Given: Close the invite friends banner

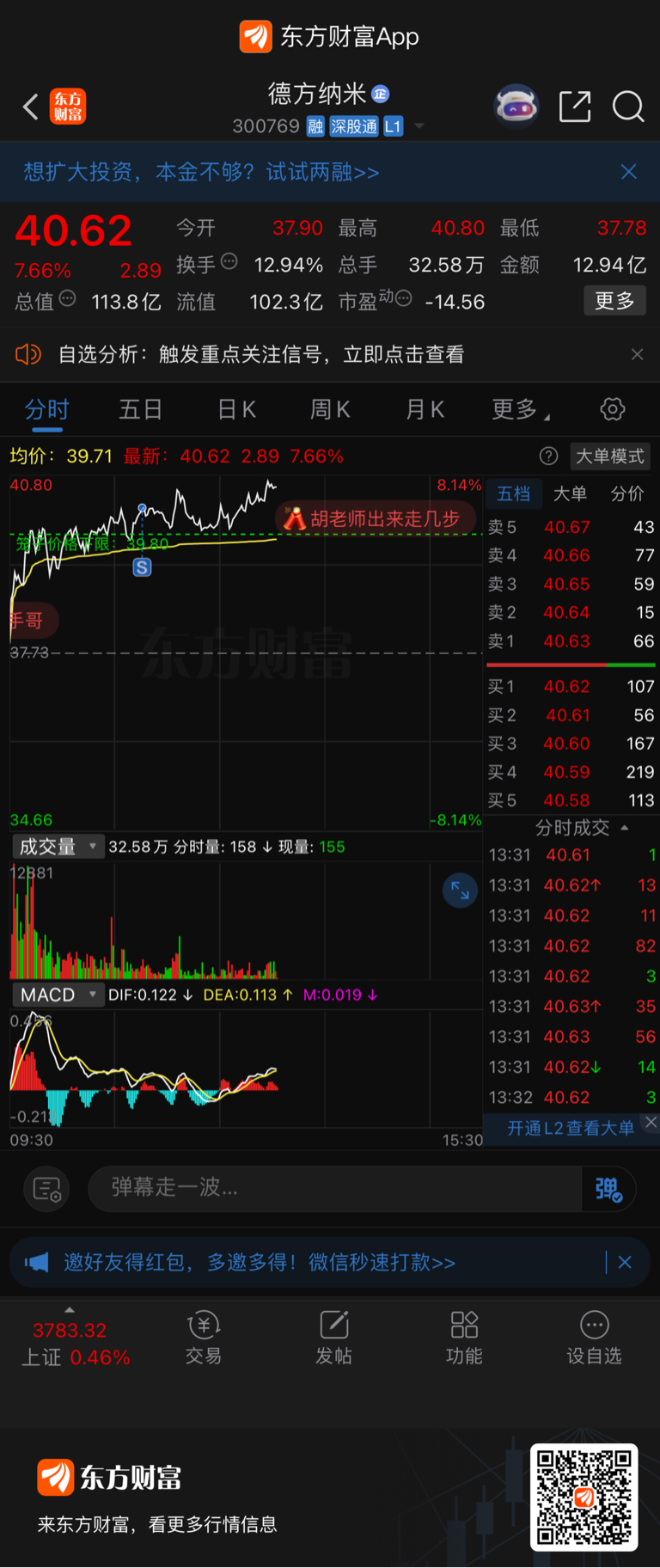Looking at the screenshot, I should [625, 1262].
